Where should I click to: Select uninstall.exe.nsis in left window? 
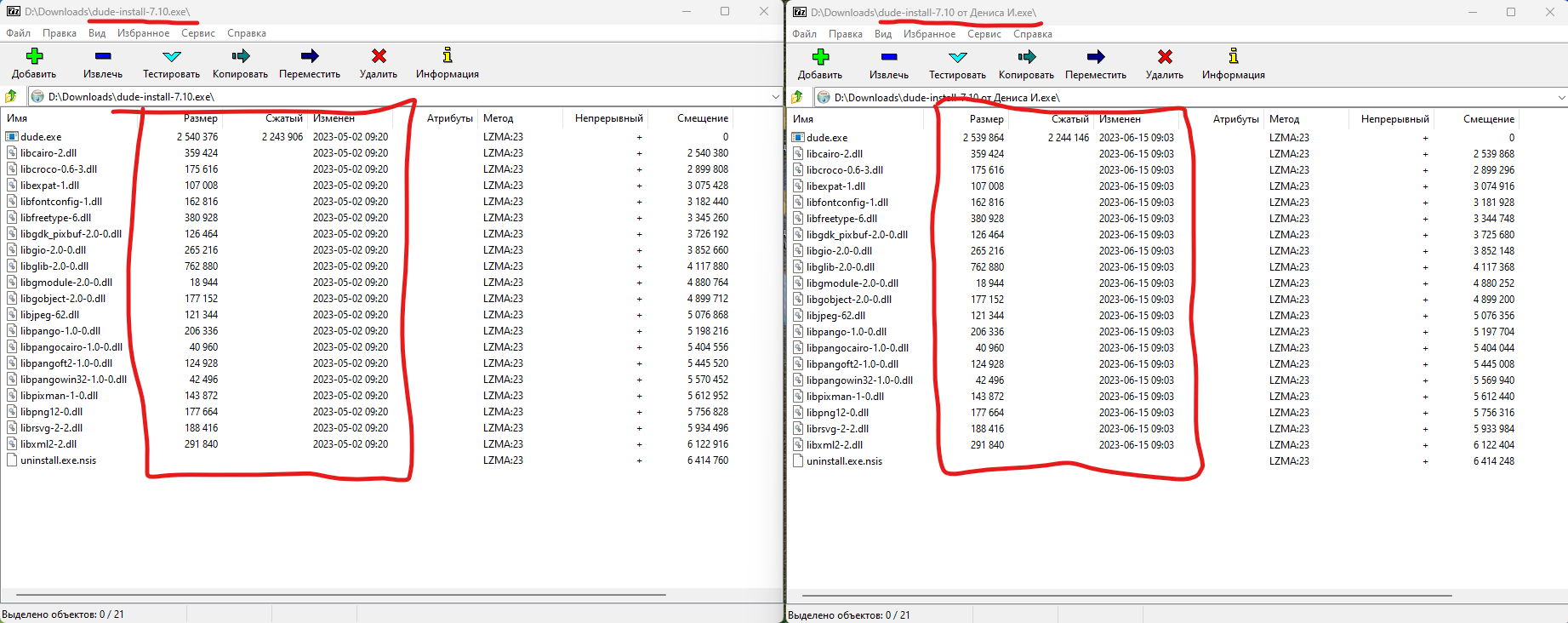[58, 460]
